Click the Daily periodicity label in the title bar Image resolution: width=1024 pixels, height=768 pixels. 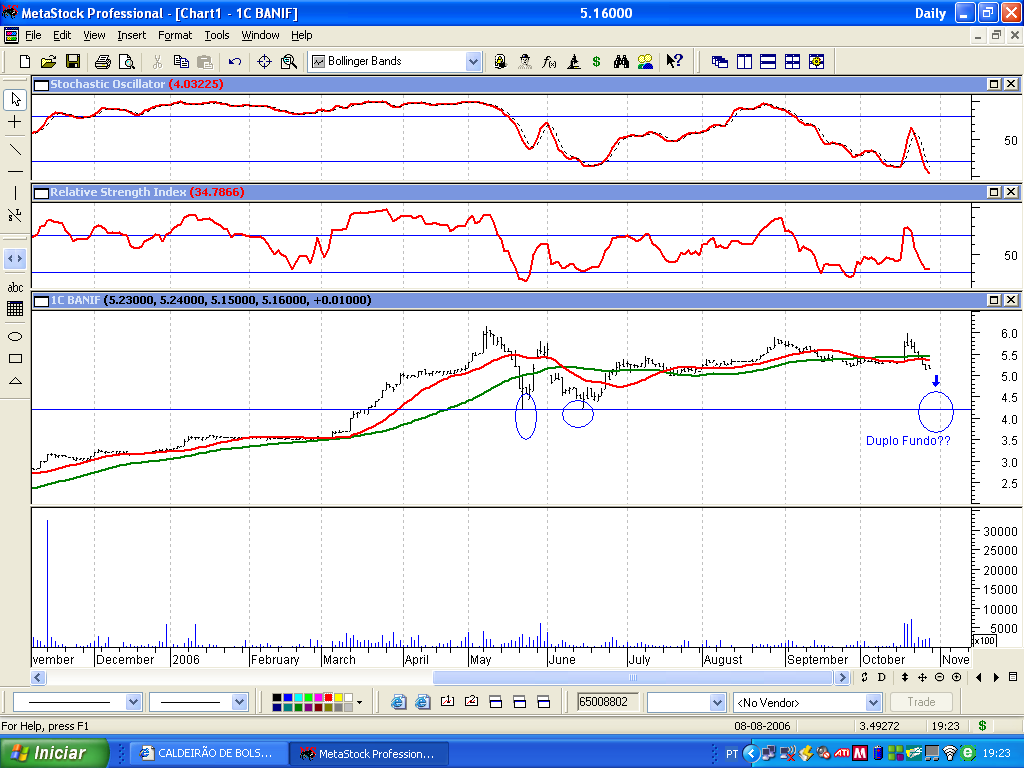pyautogui.click(x=930, y=13)
